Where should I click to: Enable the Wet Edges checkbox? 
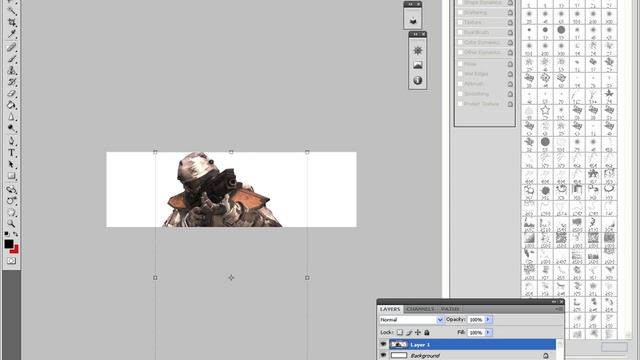click(460, 74)
